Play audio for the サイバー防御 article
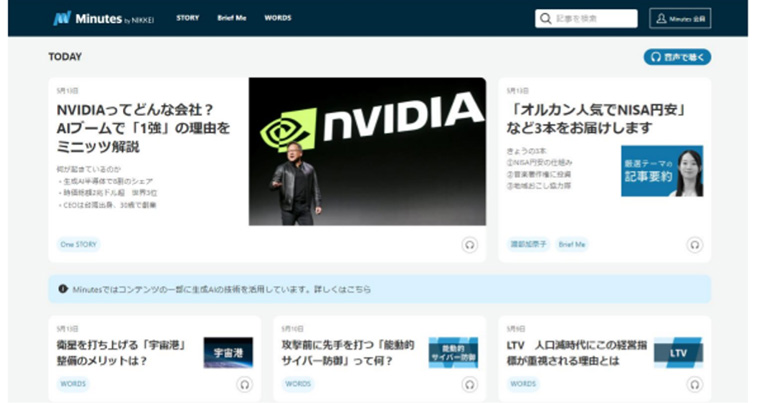760x403 pixels. 469,385
